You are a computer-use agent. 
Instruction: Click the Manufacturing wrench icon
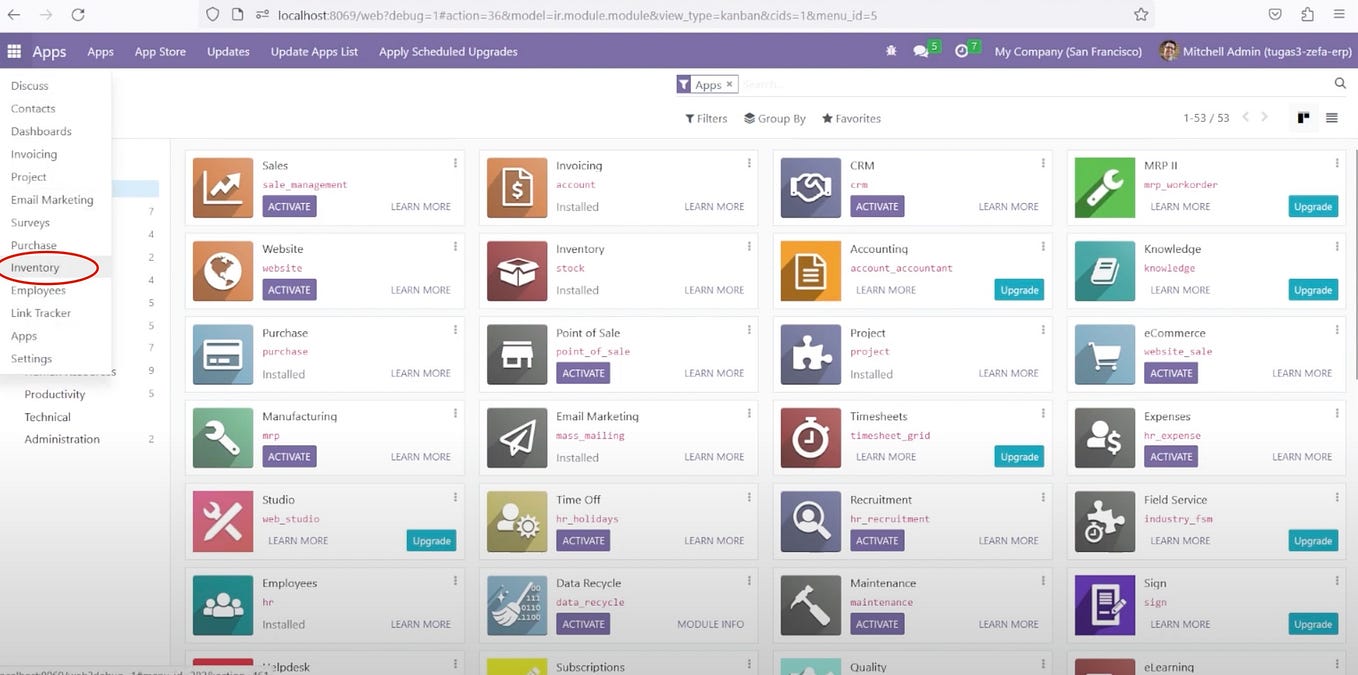221,437
